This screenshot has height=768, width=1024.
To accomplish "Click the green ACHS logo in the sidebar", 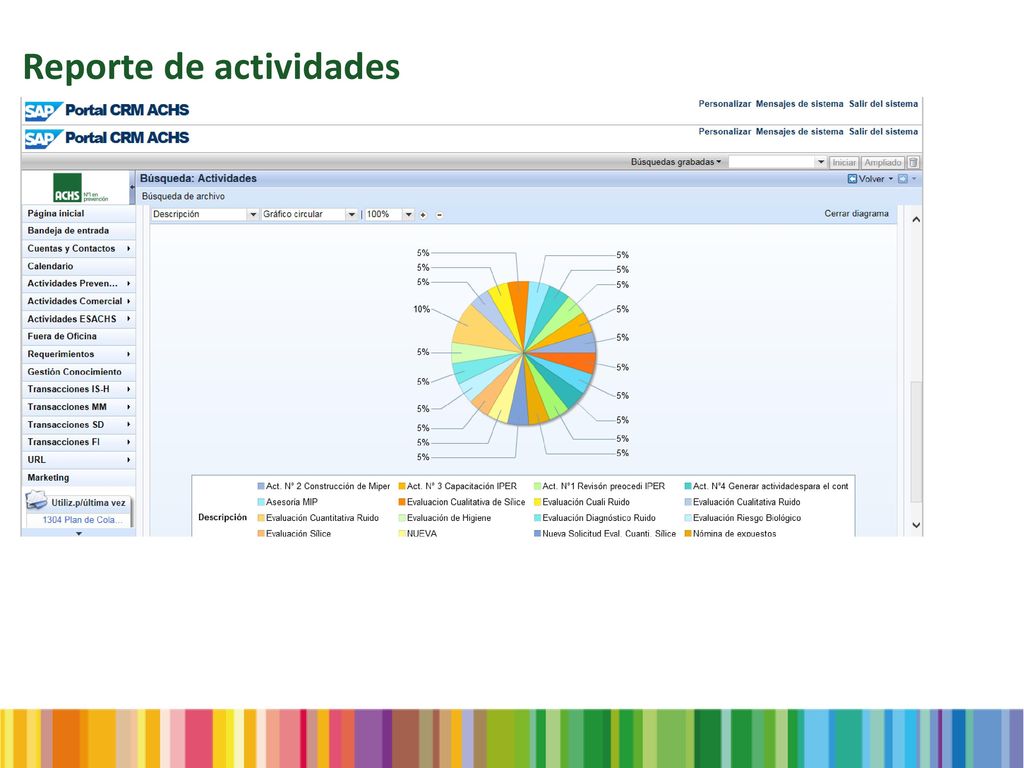I will [x=67, y=188].
